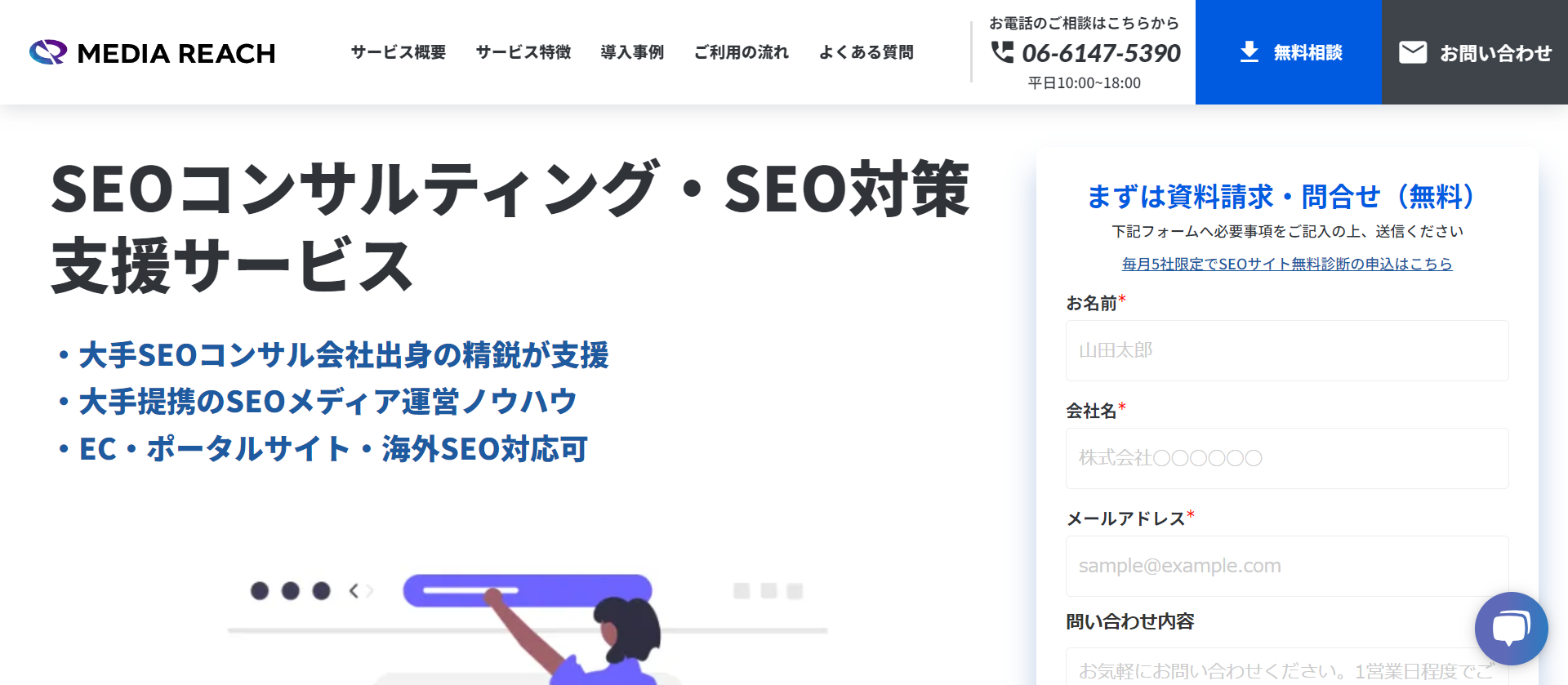Click the download arrow icon on 無料相談
This screenshot has width=1568, height=685.
pyautogui.click(x=1249, y=52)
